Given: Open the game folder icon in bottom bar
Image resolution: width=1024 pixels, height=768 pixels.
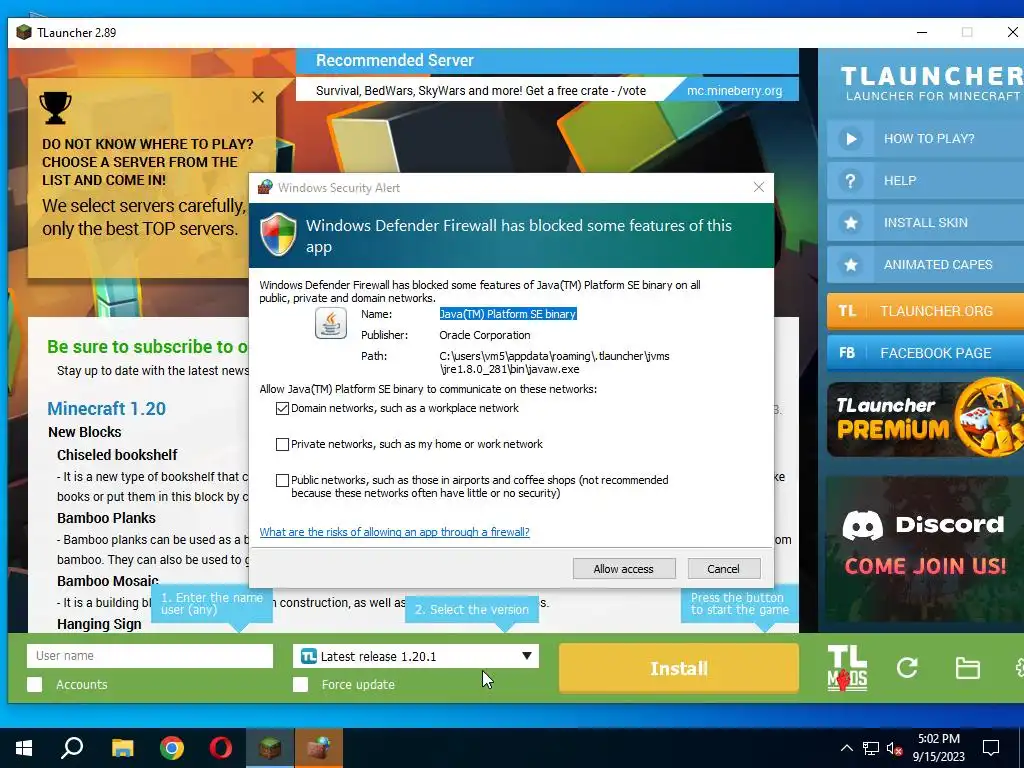Looking at the screenshot, I should [x=967, y=668].
